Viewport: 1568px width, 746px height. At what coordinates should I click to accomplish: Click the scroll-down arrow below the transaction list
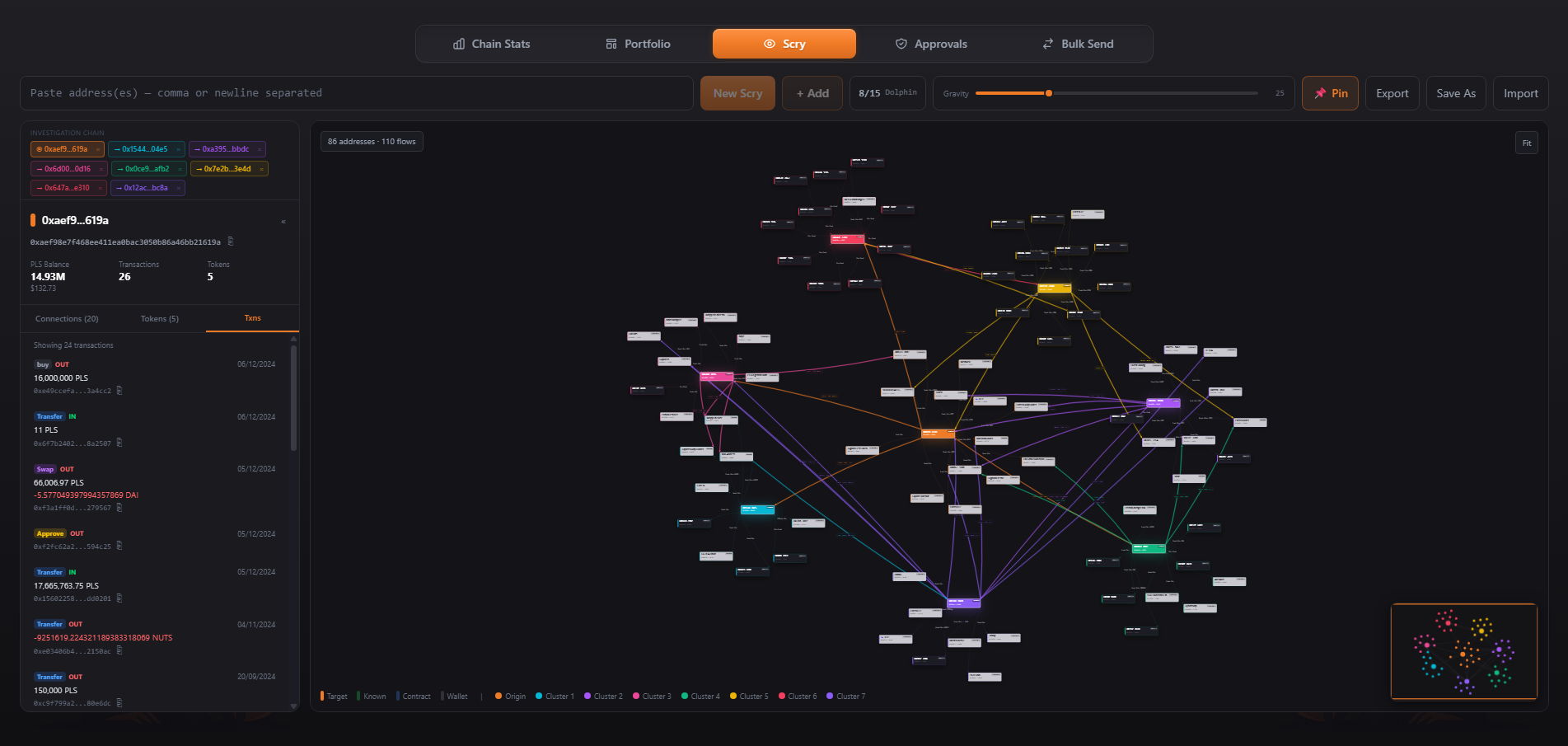(293, 706)
